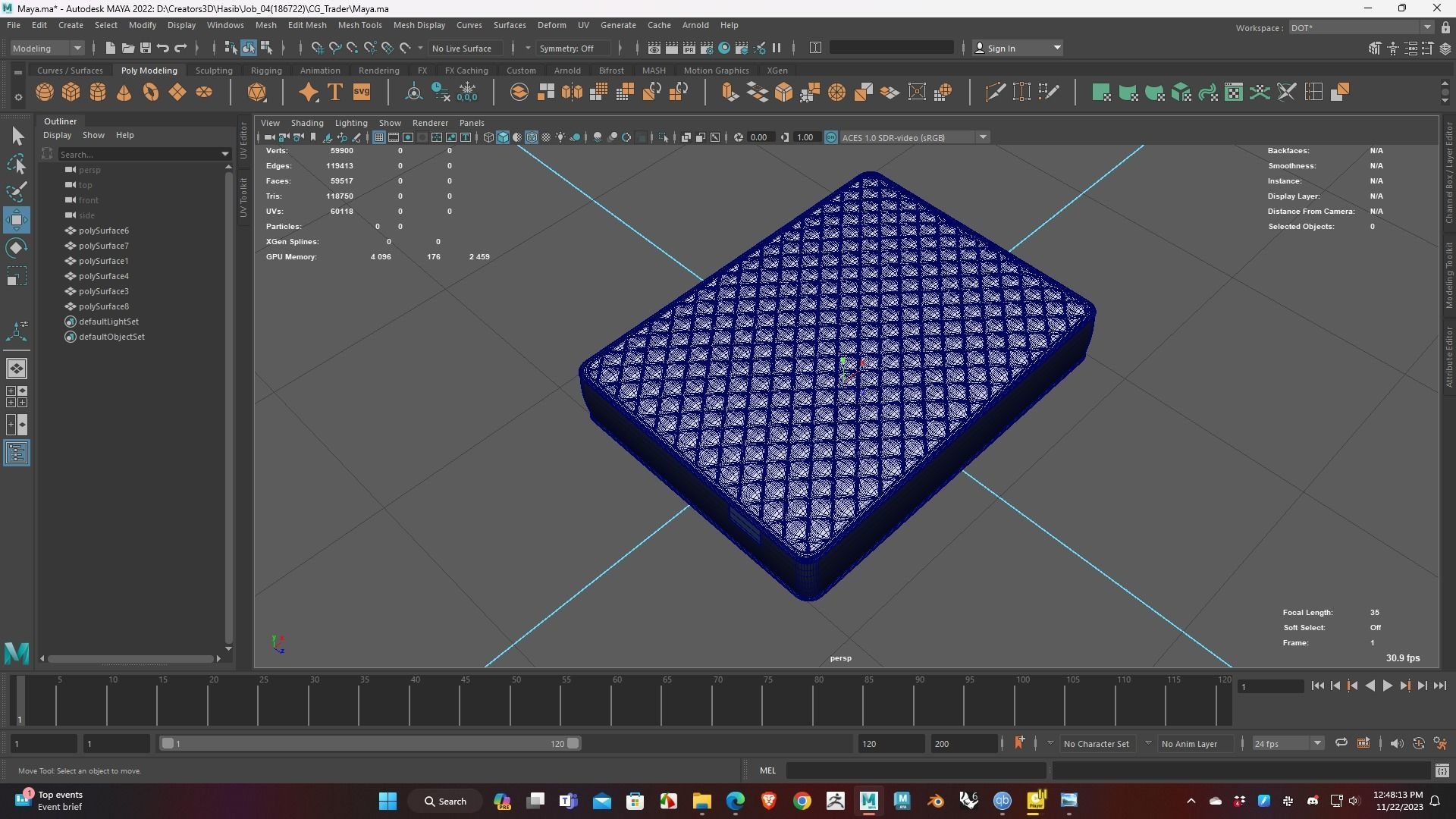Open the Sign In dropdown
The width and height of the screenshot is (1456, 819).
[x=1017, y=48]
